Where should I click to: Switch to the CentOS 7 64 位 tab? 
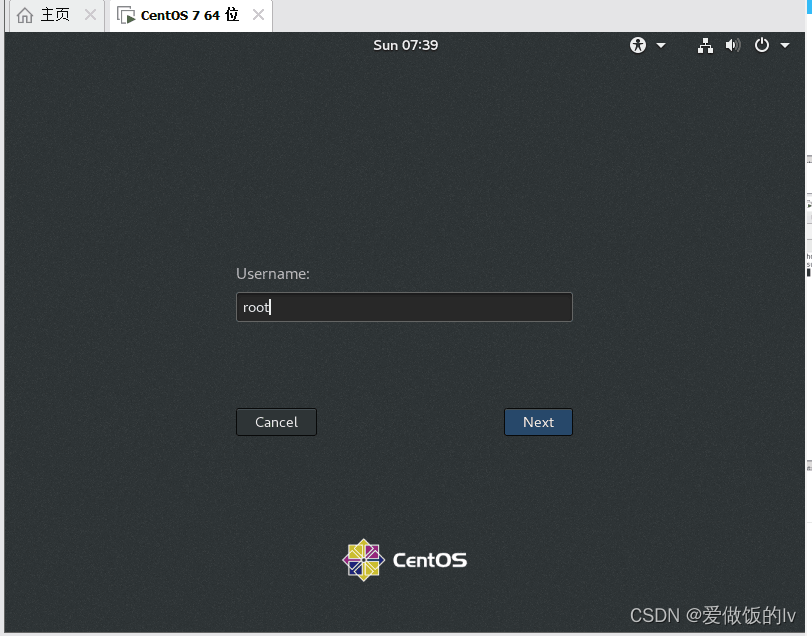point(191,16)
